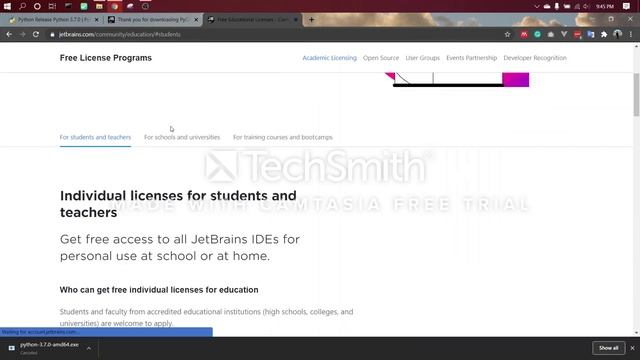This screenshot has width=640, height=360.
Task: Open Cortana circle icon in taskbar
Action: point(37,6)
